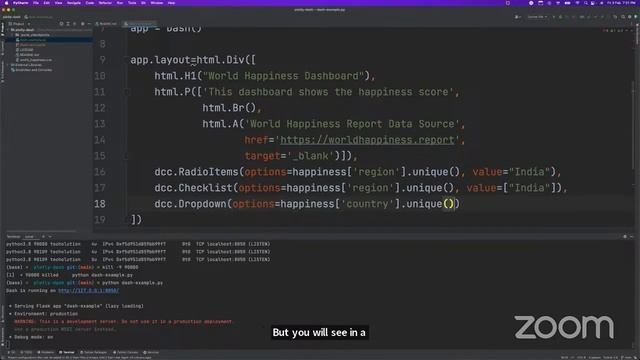This screenshot has height=360, width=640.
Task: Click dcc.Dropdown text on line 18
Action: tap(190, 204)
